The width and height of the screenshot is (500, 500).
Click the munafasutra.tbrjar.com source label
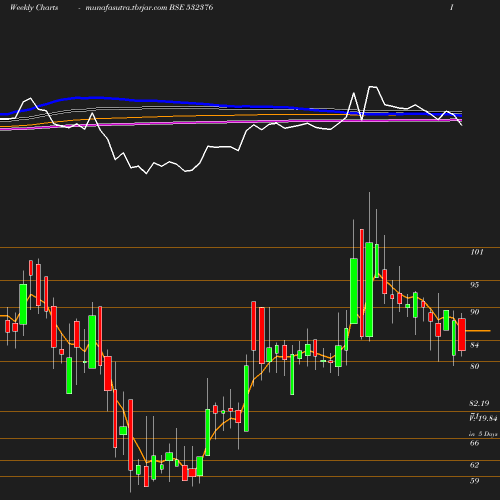click(126, 7)
